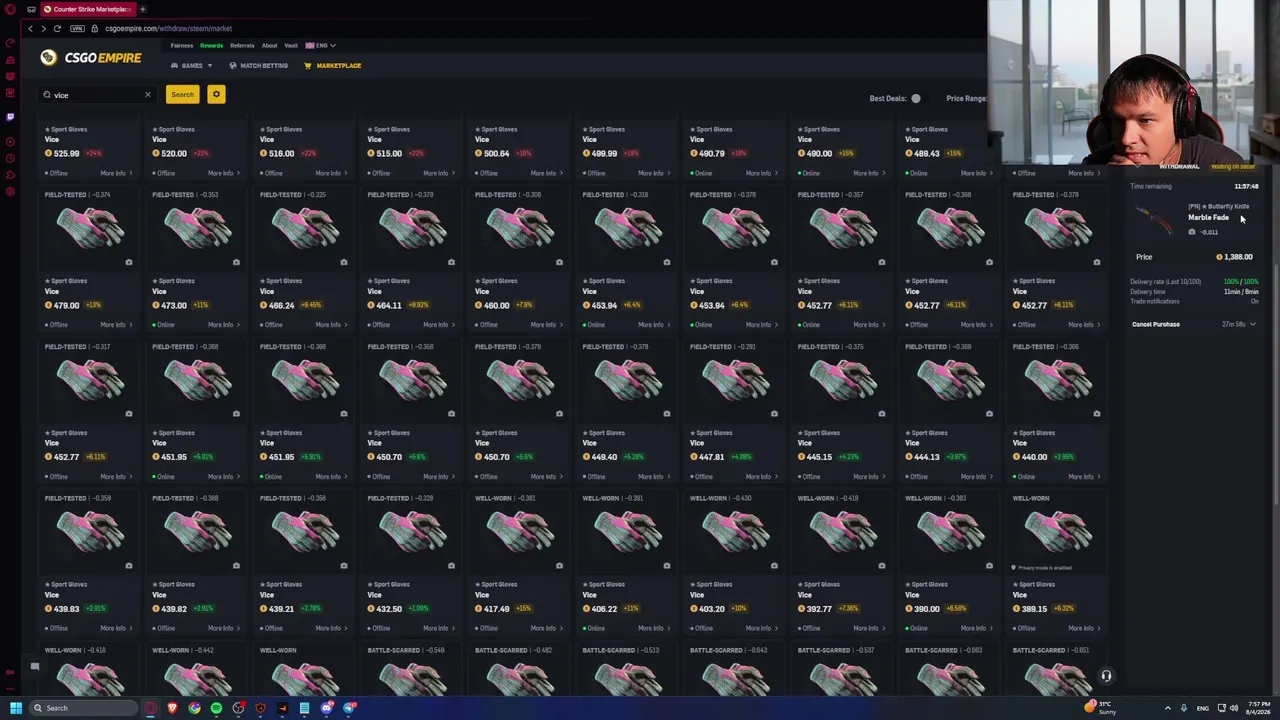Viewport: 1280px width, 720px height.
Task: Click the 1,388.00 price in the withdrawal panel
Action: tap(1234, 257)
